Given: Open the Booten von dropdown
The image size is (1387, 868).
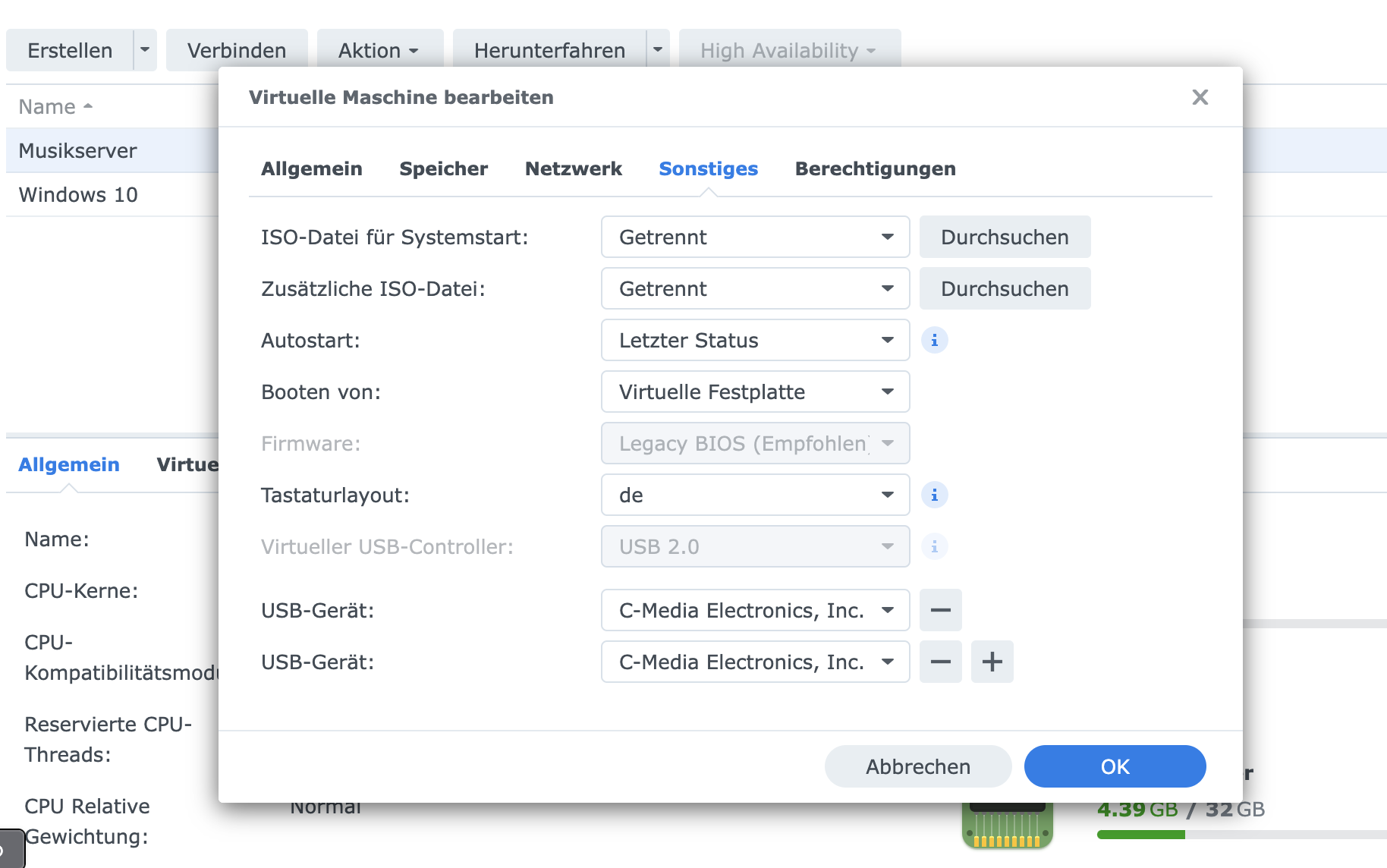Looking at the screenshot, I should click(755, 392).
